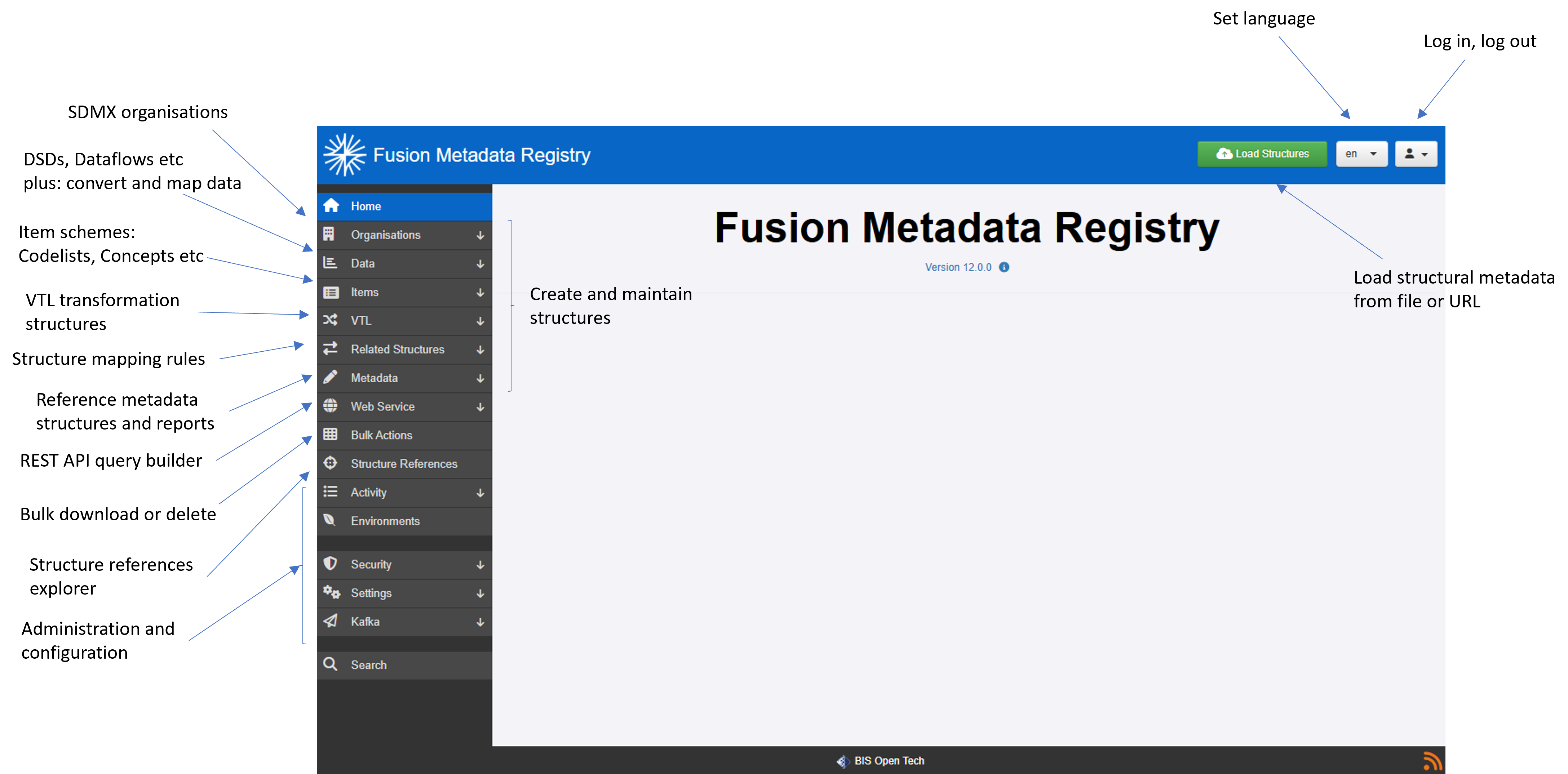Open the Environments menu item
The image size is (1568, 774).
pos(405,521)
